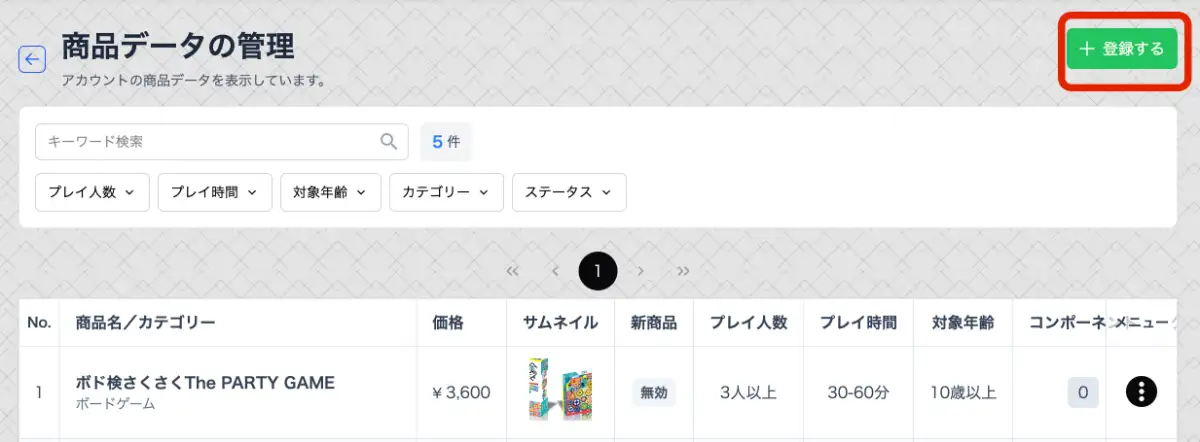
Task: Go to the first page arrow
Action: [513, 271]
